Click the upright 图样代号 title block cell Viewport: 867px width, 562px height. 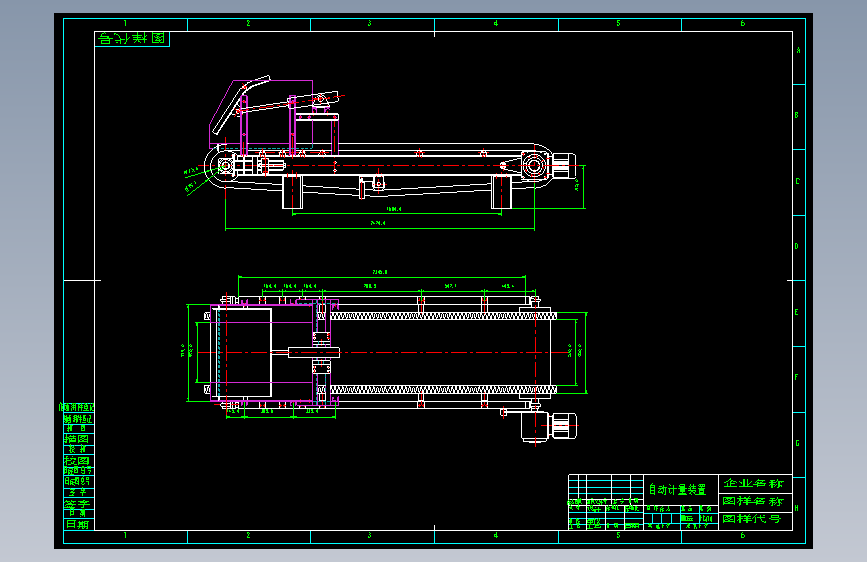[x=755, y=519]
